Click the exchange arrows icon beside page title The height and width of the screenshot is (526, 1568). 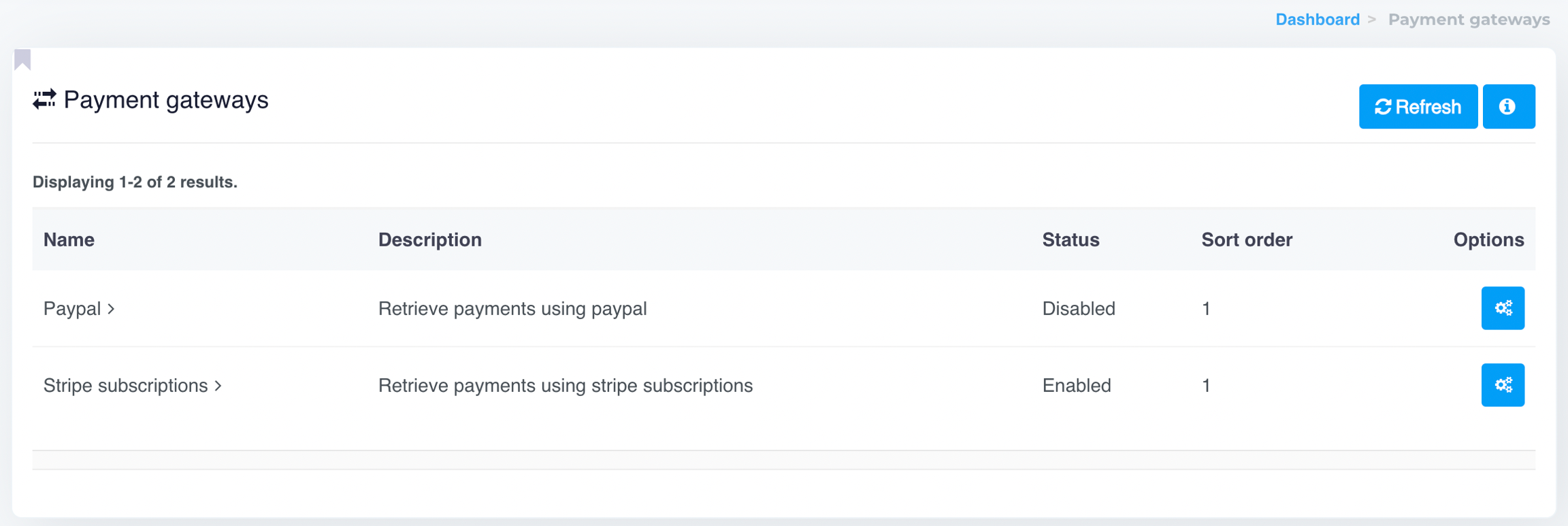coord(45,100)
